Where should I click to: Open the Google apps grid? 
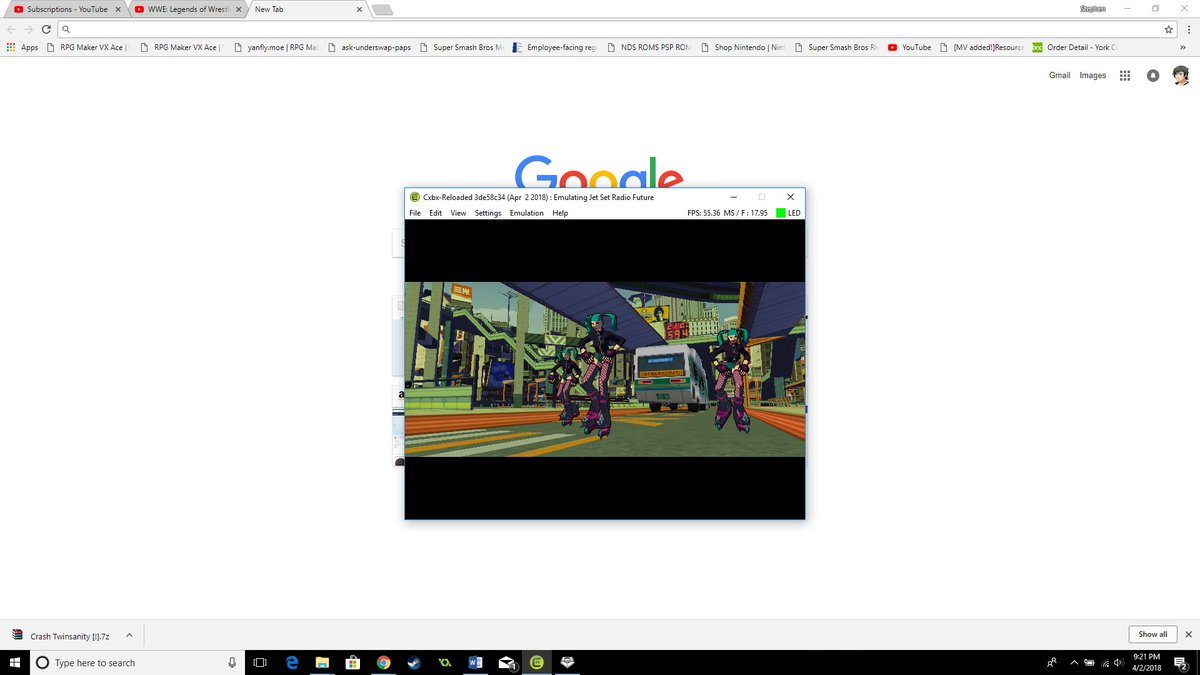coord(1125,76)
